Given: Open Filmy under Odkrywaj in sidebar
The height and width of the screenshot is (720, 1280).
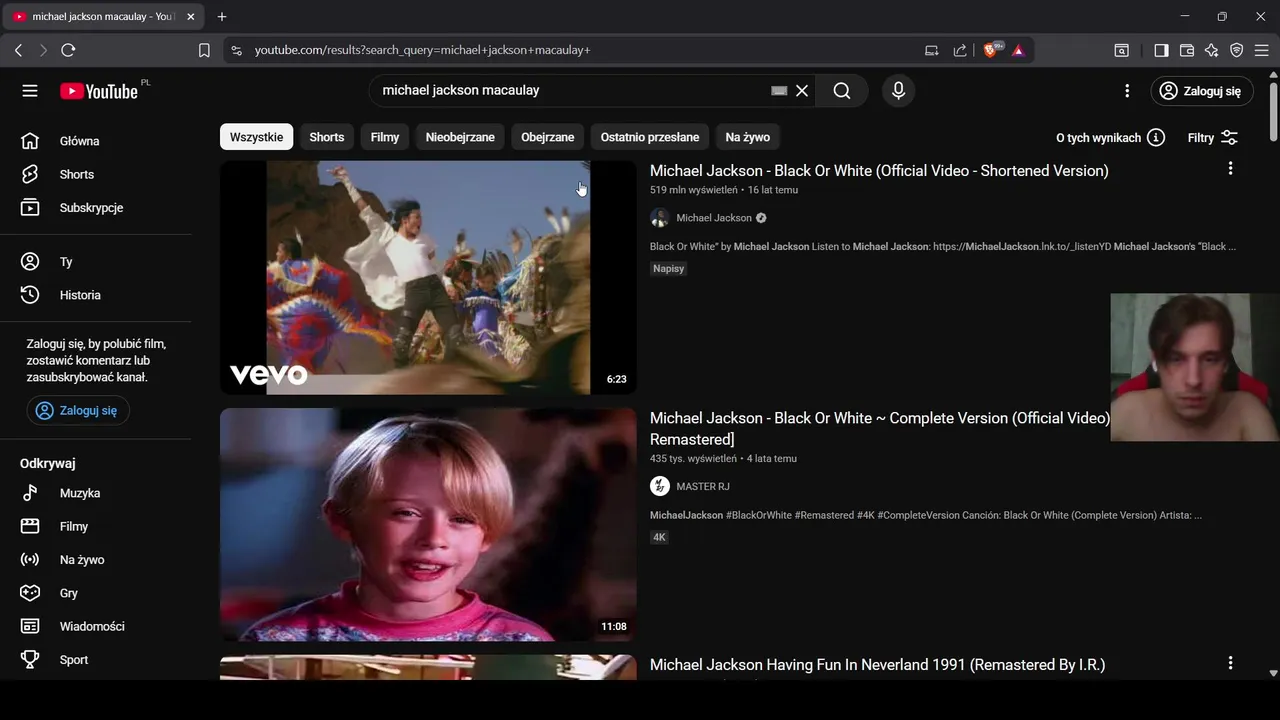Looking at the screenshot, I should [96, 526].
